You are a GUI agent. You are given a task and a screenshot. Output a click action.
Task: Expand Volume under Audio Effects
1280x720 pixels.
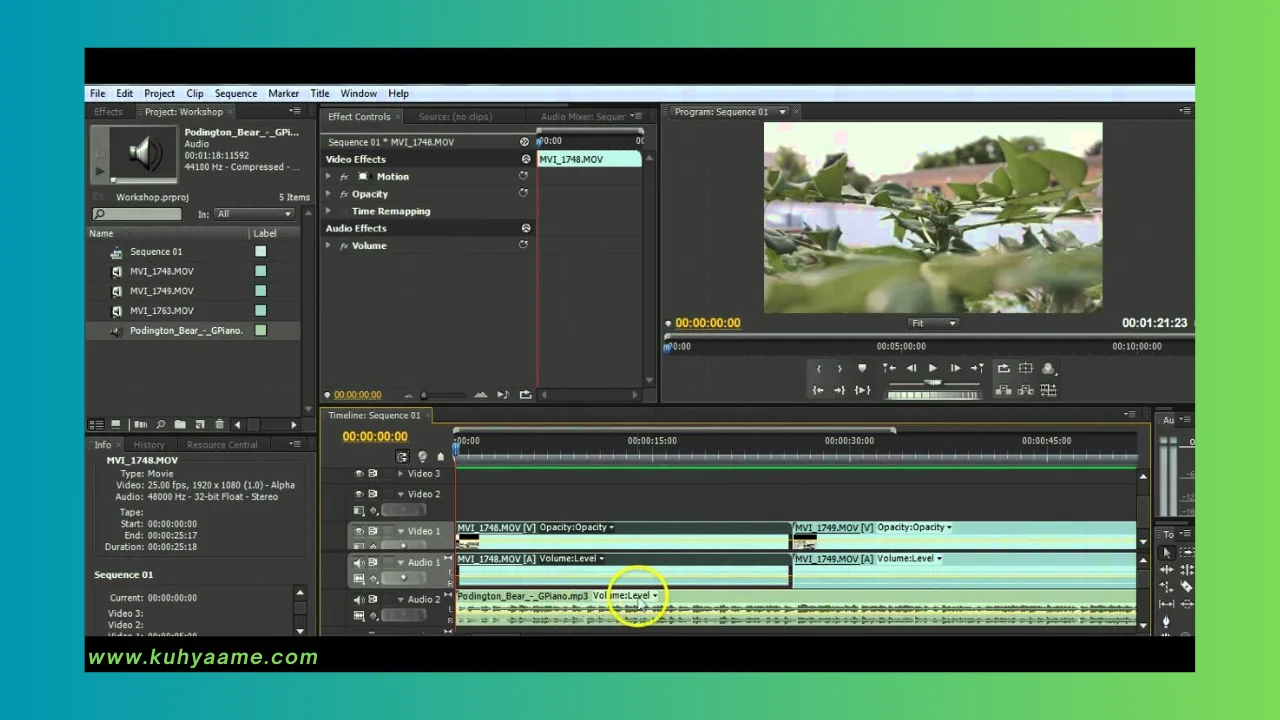pyautogui.click(x=328, y=246)
